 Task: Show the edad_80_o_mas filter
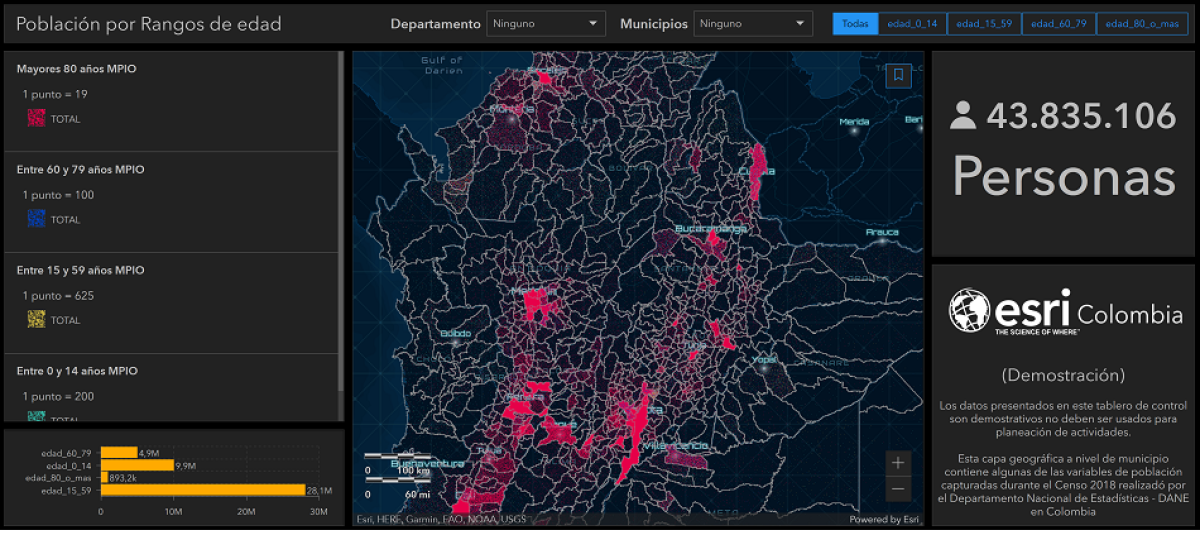pos(1140,24)
